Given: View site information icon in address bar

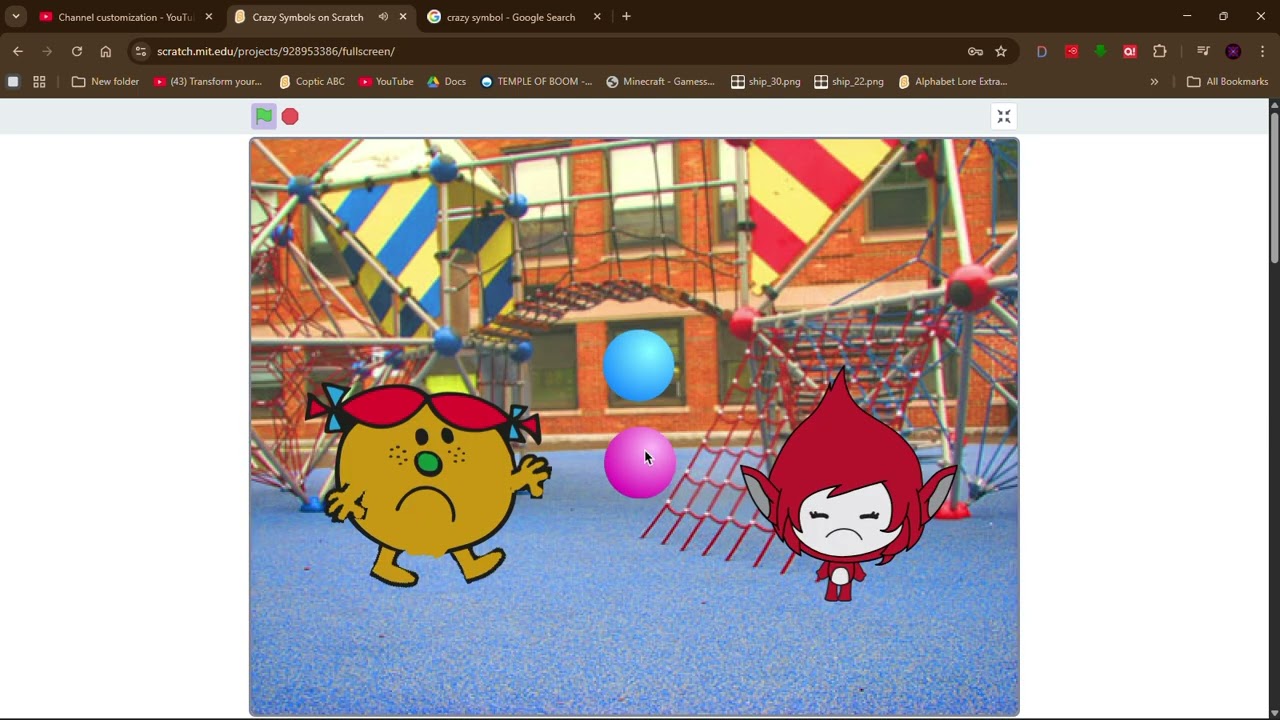Looking at the screenshot, I should 141,51.
